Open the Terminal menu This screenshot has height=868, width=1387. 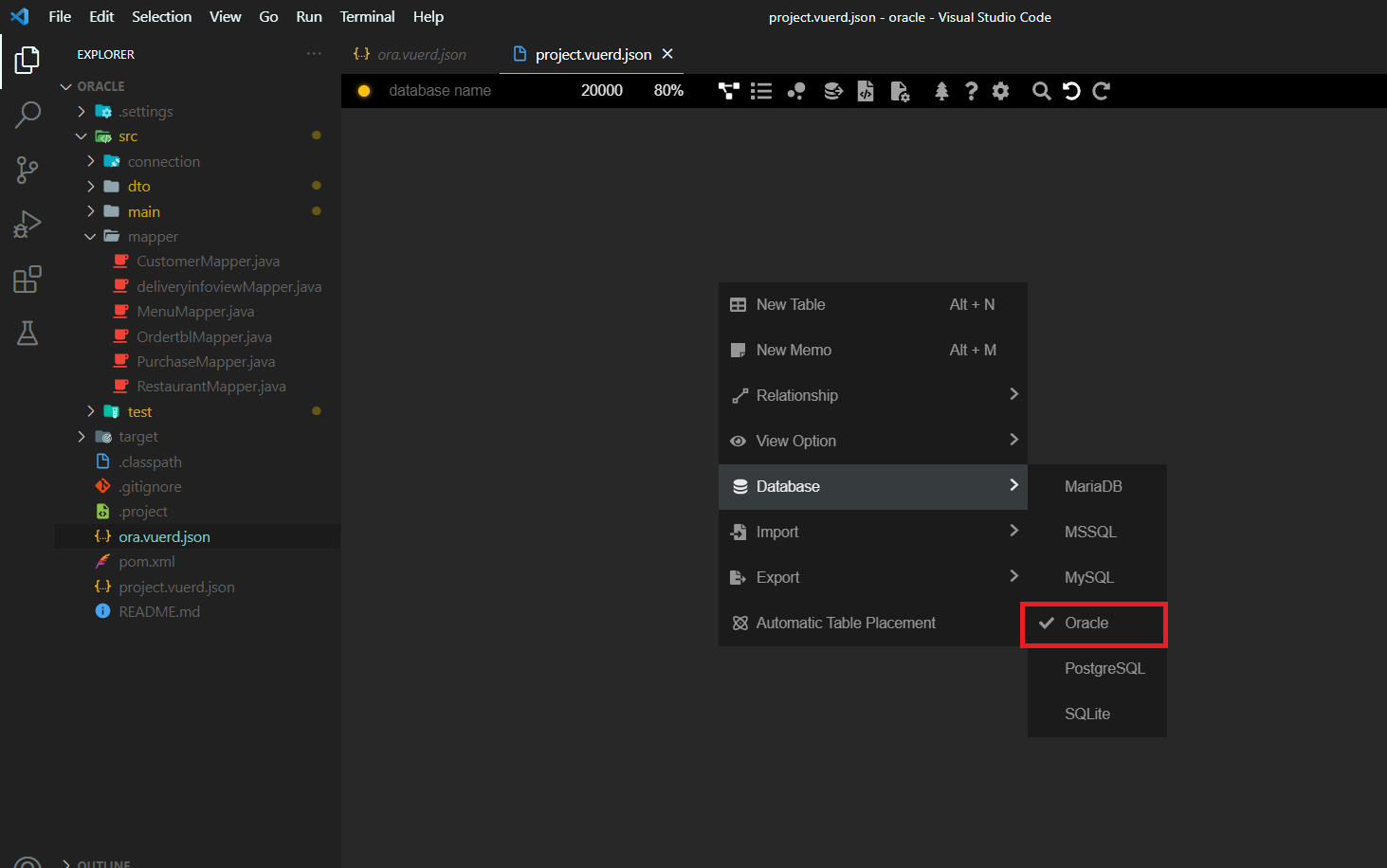click(x=367, y=17)
